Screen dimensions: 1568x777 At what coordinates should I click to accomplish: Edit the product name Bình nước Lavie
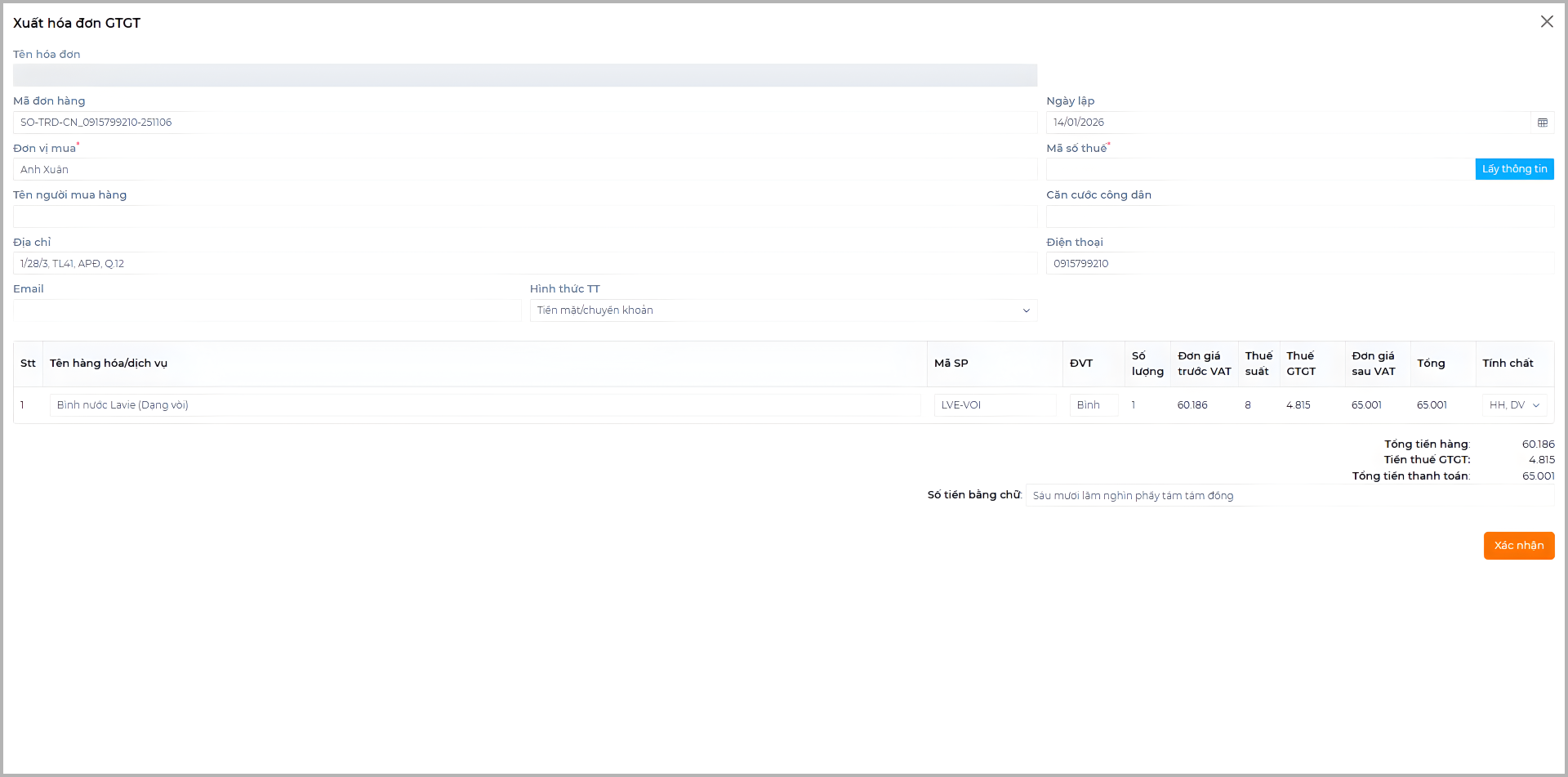click(x=484, y=405)
